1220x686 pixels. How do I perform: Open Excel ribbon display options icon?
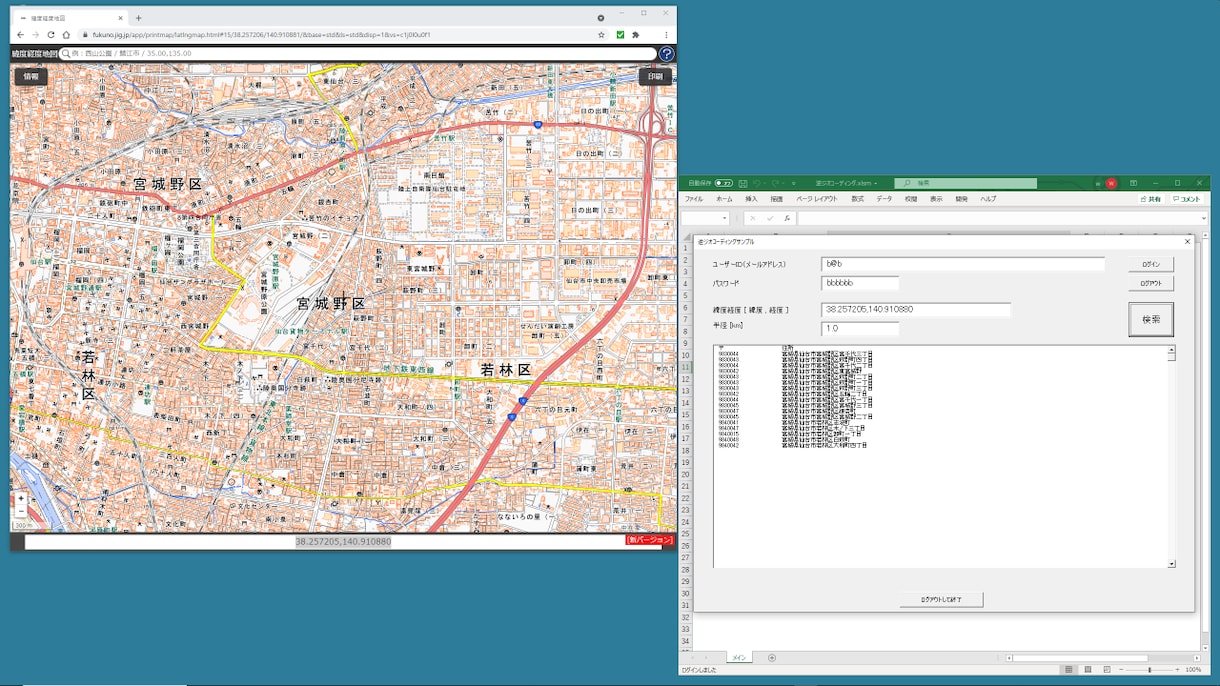(1133, 183)
